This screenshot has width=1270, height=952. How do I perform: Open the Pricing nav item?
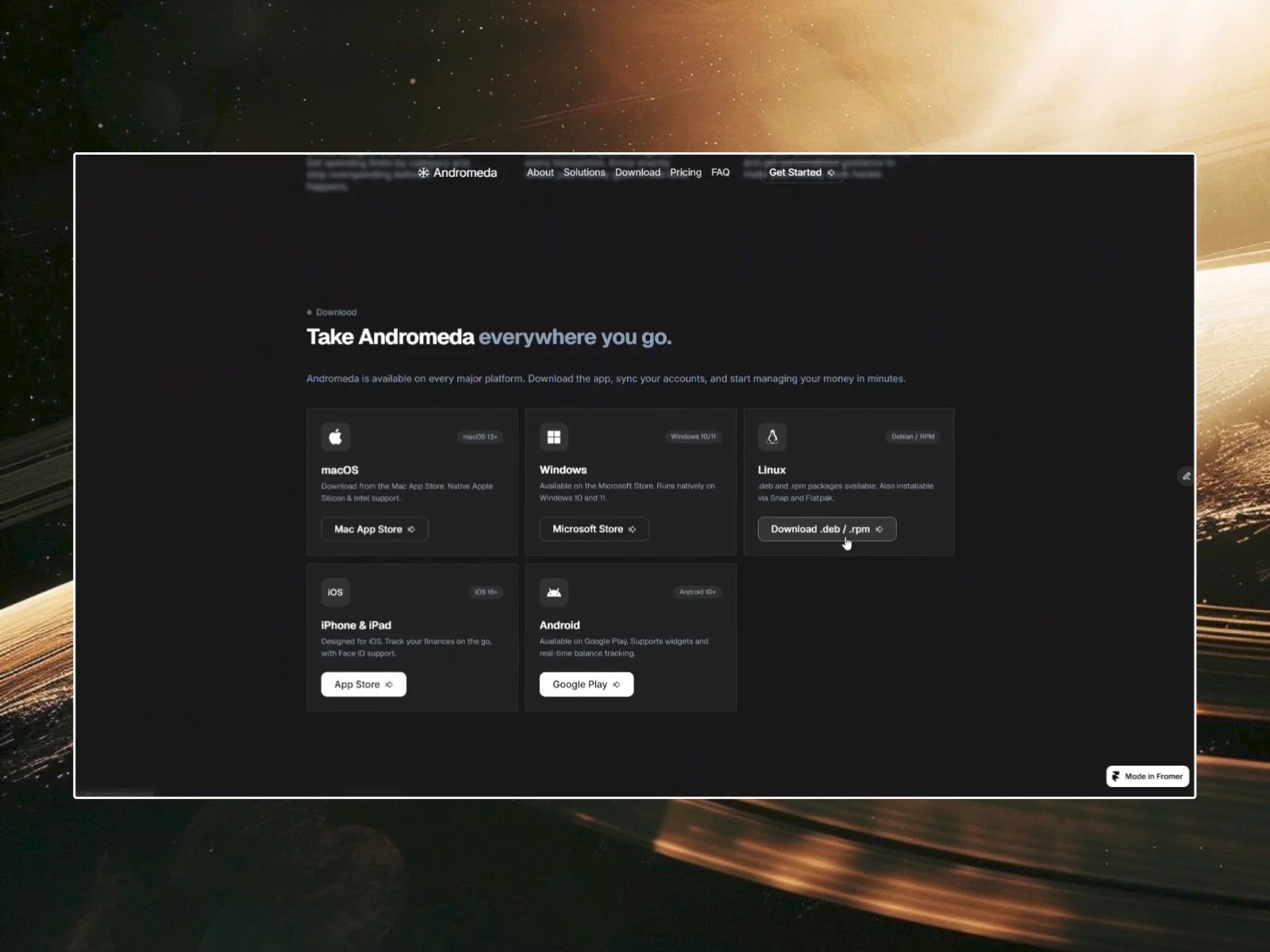[686, 173]
